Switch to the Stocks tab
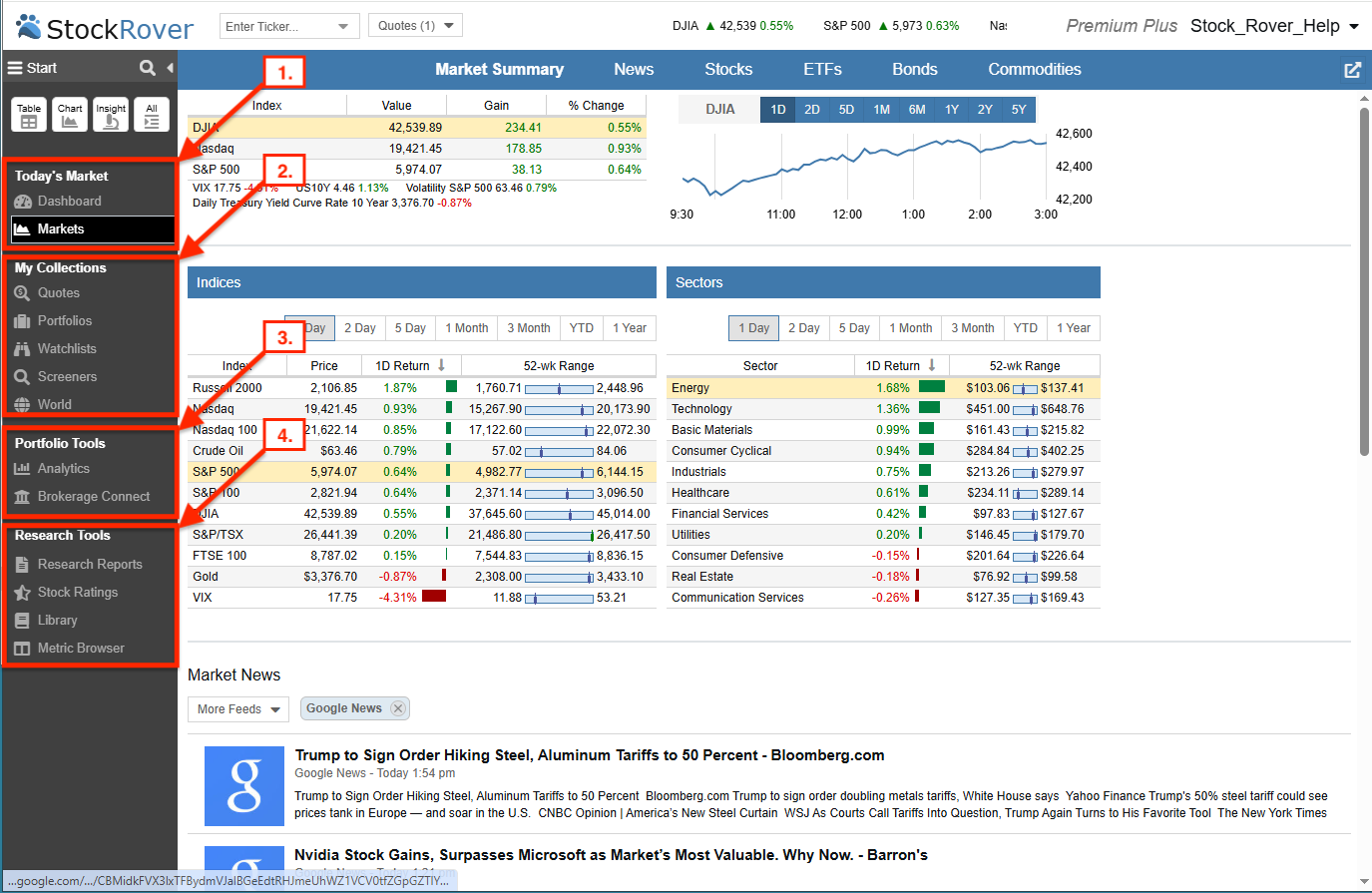Screen dimensions: 1372x893 pyautogui.click(x=728, y=70)
